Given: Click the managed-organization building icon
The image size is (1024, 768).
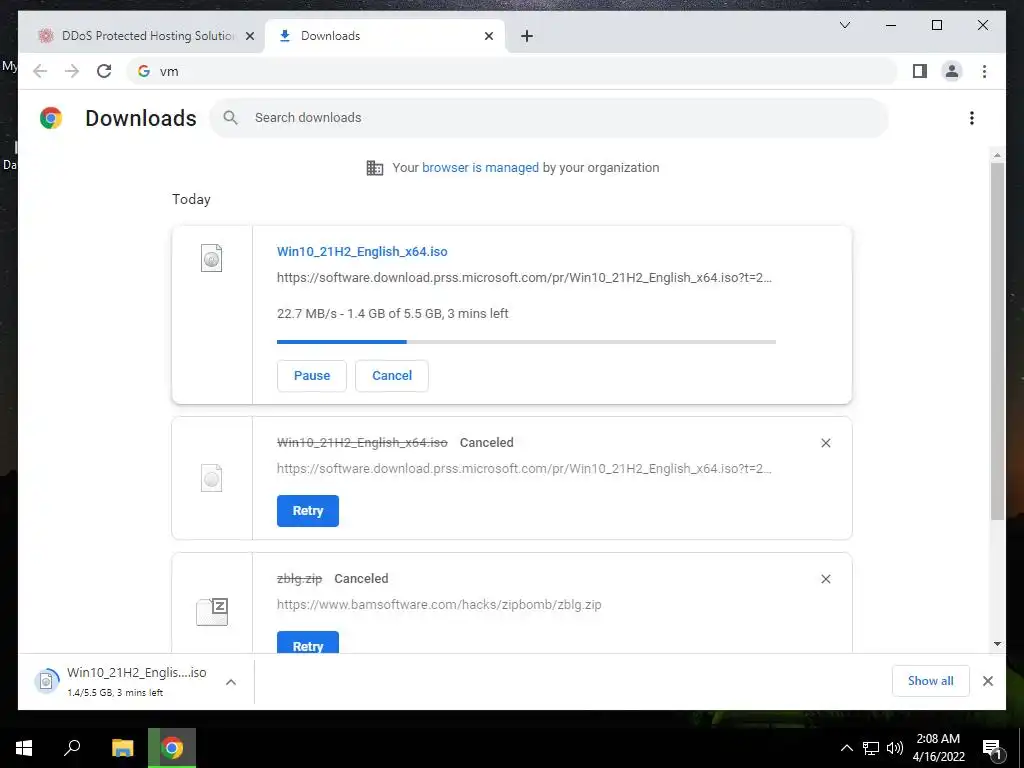Looking at the screenshot, I should click(375, 168).
